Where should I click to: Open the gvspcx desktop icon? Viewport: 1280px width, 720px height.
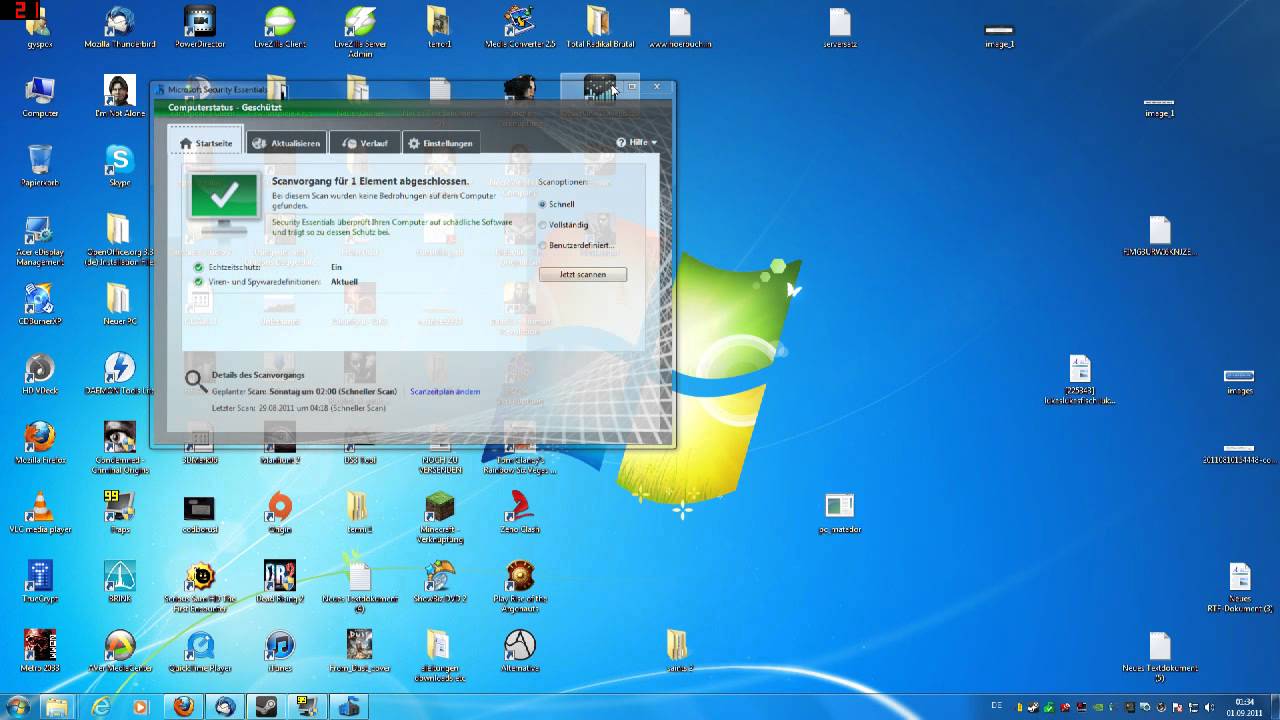pyautogui.click(x=40, y=28)
